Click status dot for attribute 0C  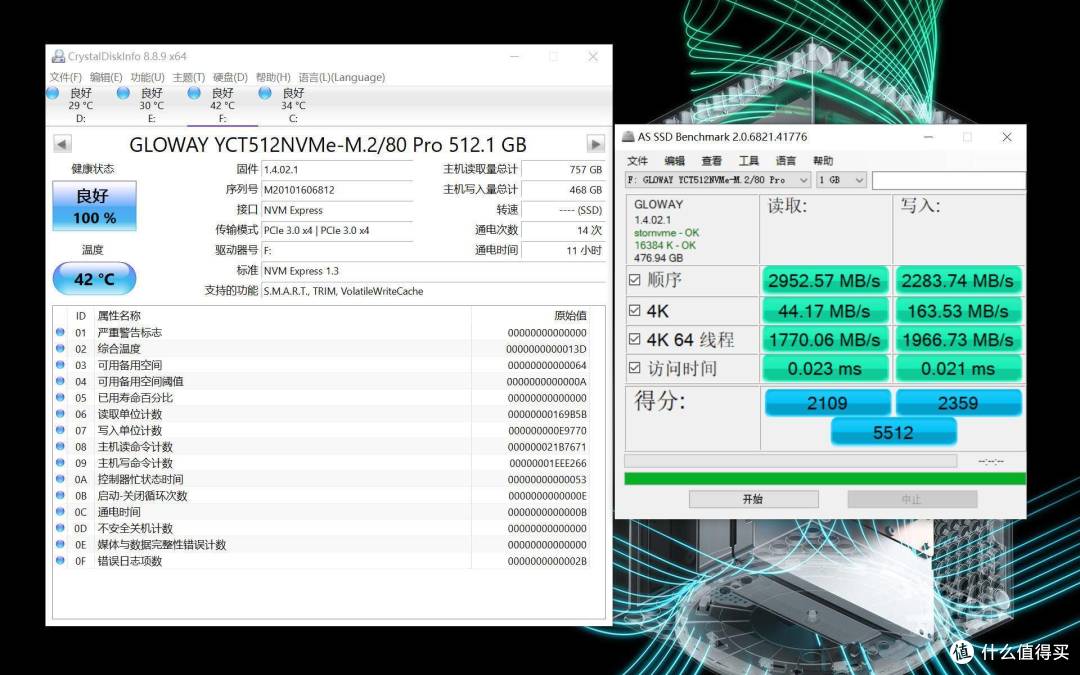pos(60,512)
